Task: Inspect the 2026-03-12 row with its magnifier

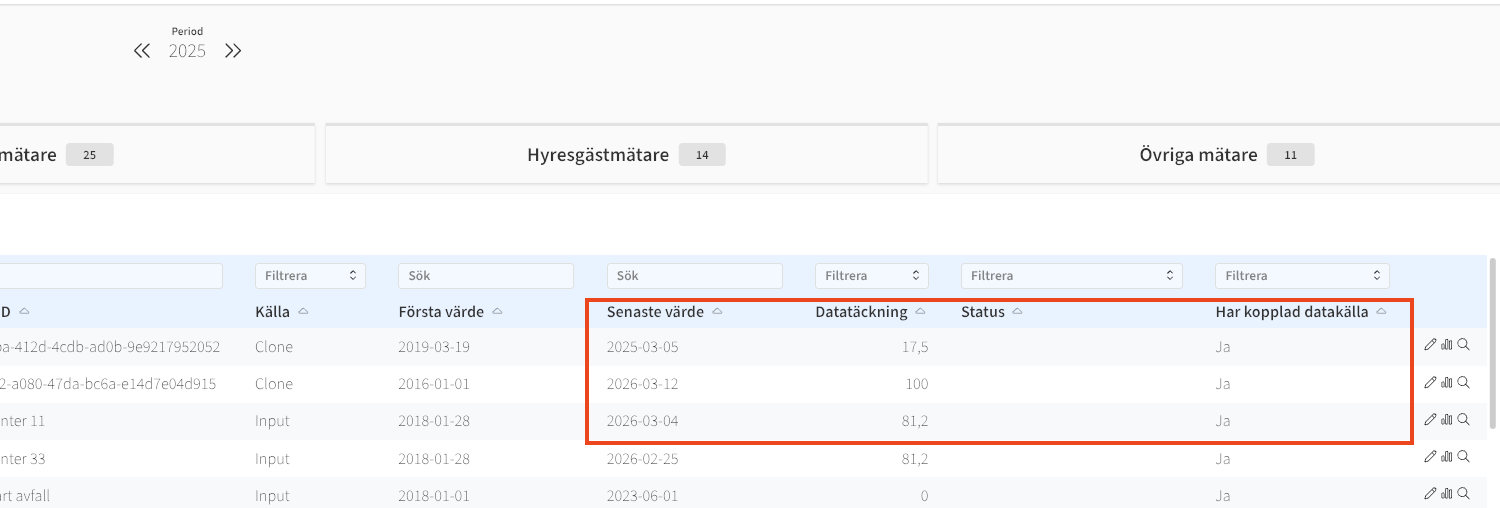Action: coord(1463,382)
